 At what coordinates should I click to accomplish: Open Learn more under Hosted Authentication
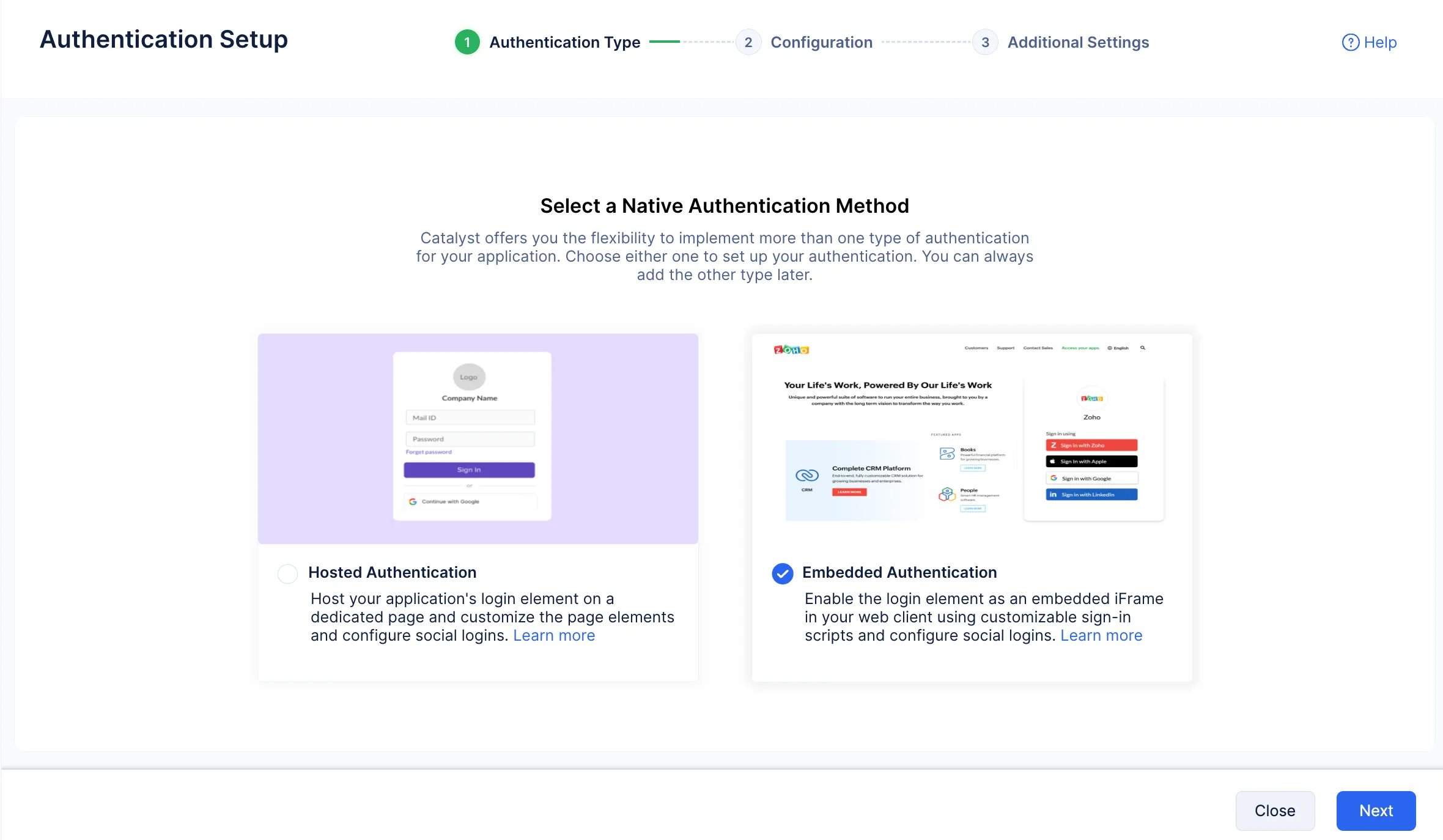click(x=553, y=635)
